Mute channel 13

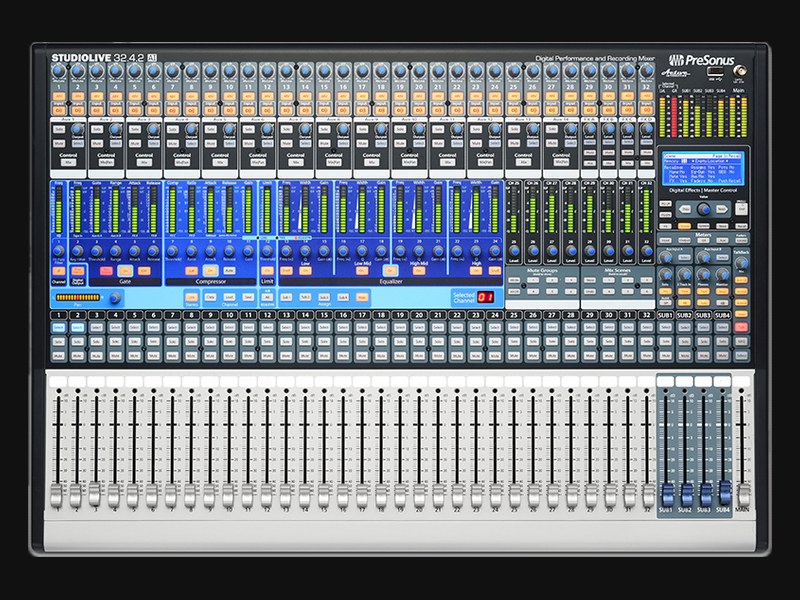coord(286,355)
